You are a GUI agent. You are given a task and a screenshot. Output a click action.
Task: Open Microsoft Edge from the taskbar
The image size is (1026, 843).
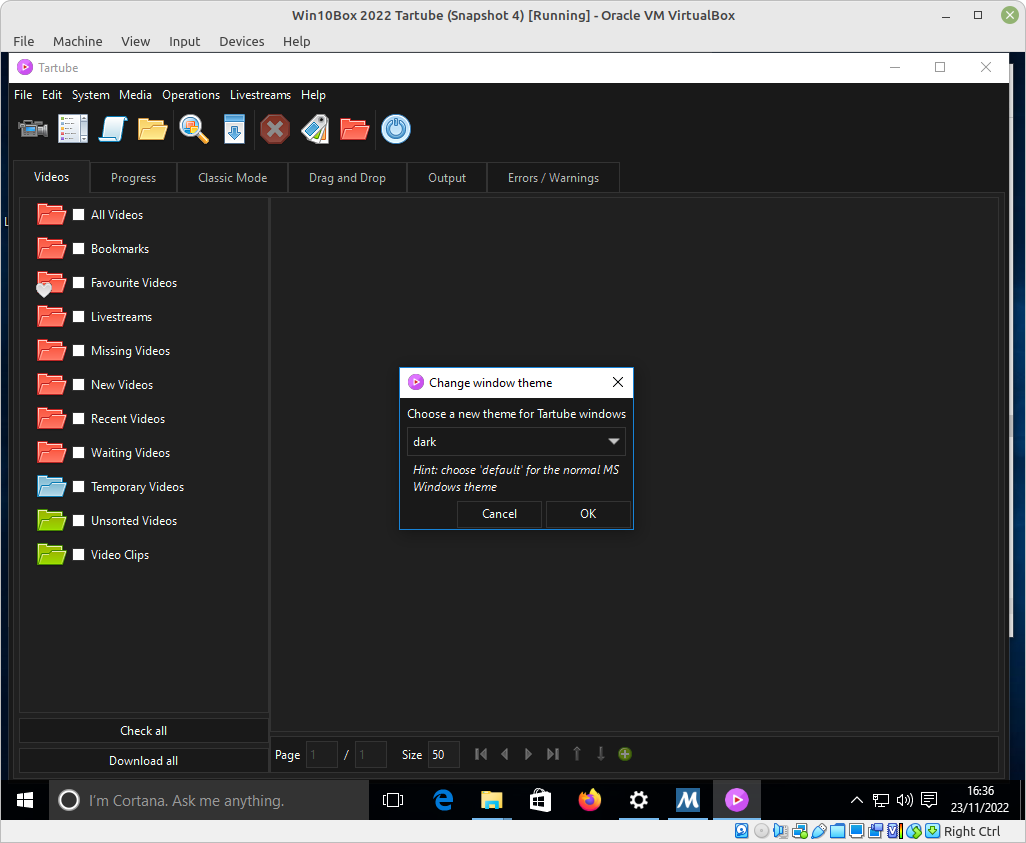[x=443, y=800]
